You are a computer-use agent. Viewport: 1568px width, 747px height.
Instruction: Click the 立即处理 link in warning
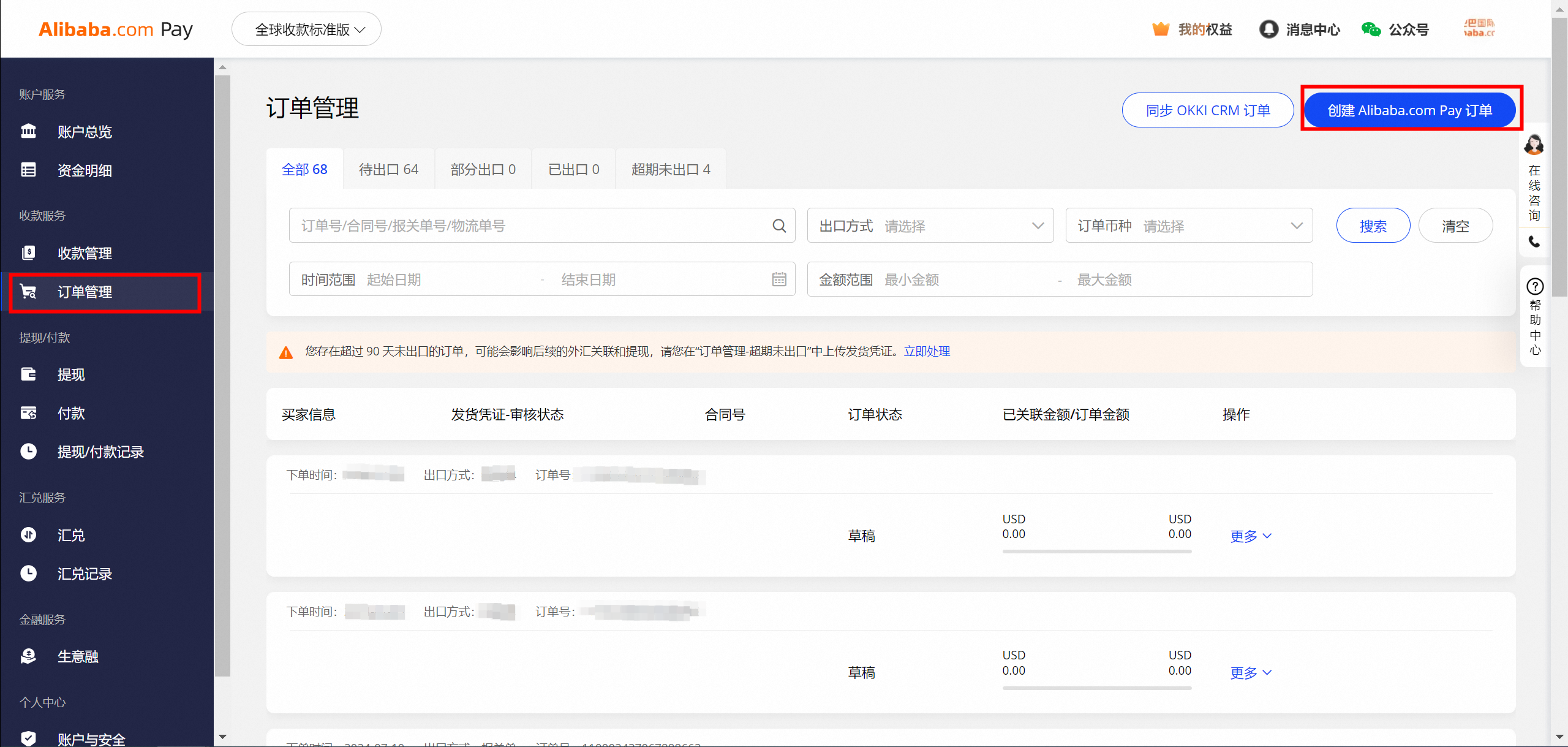tap(927, 351)
